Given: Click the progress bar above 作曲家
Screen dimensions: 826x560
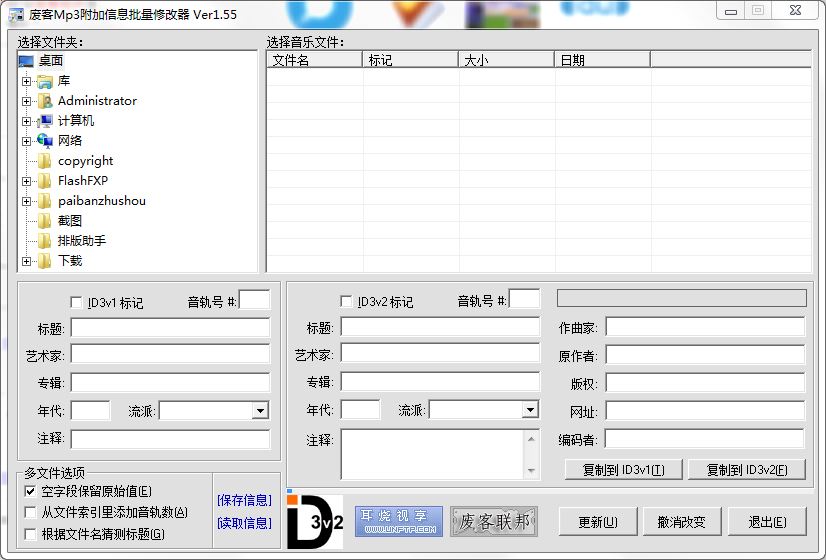Looking at the screenshot, I should tap(681, 298).
